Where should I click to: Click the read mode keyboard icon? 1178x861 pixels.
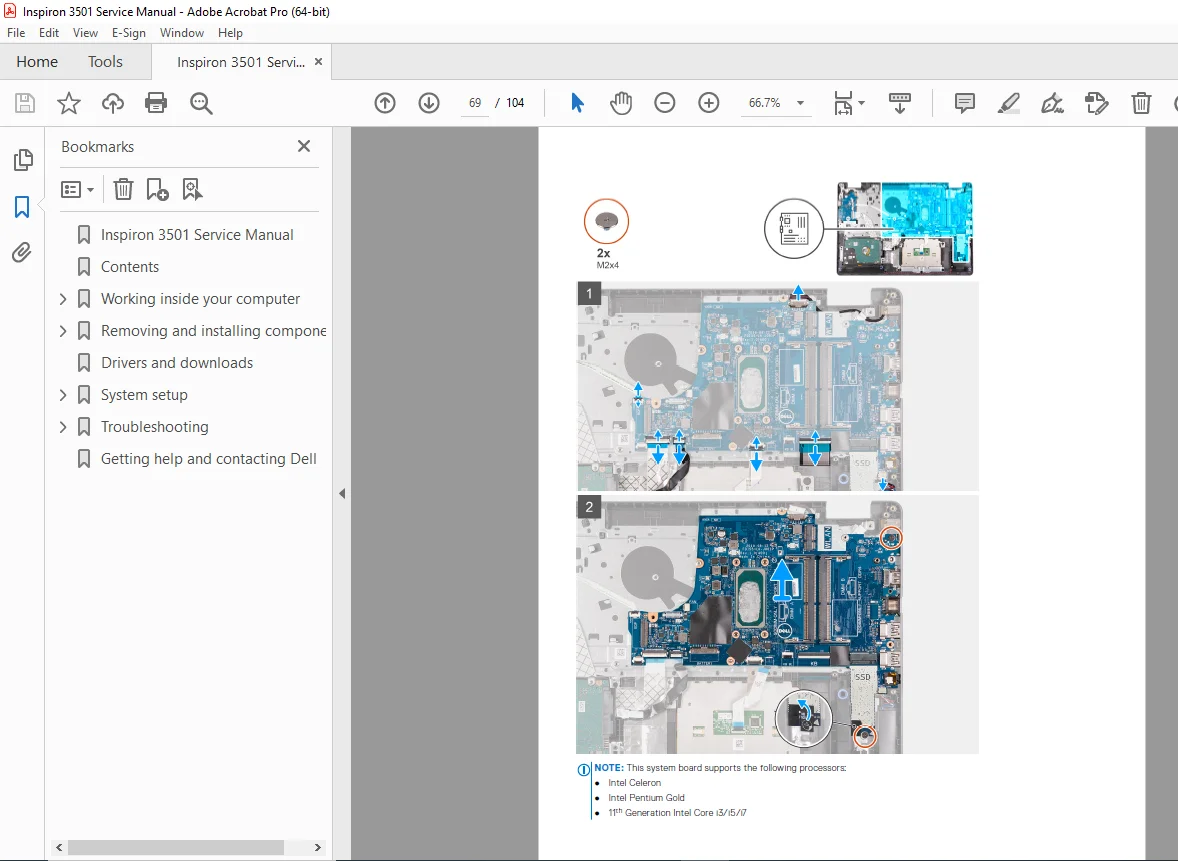tap(899, 103)
